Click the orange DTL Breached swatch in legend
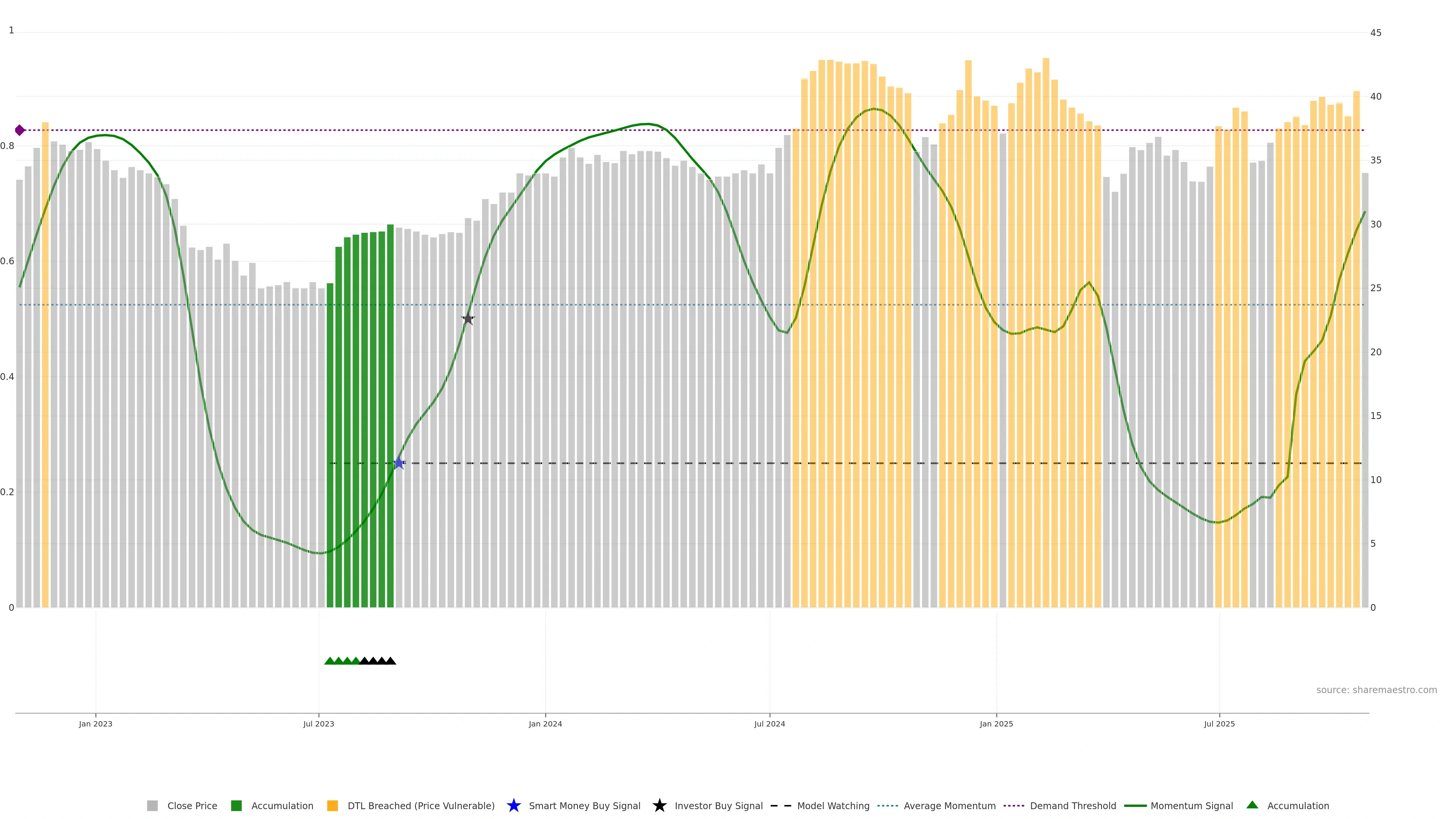This screenshot has width=1456, height=819. coord(333,805)
